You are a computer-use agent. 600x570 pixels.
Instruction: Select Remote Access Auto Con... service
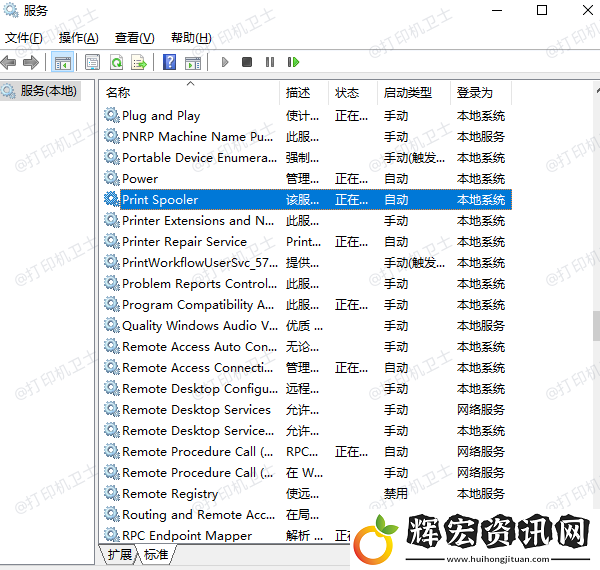coord(199,347)
